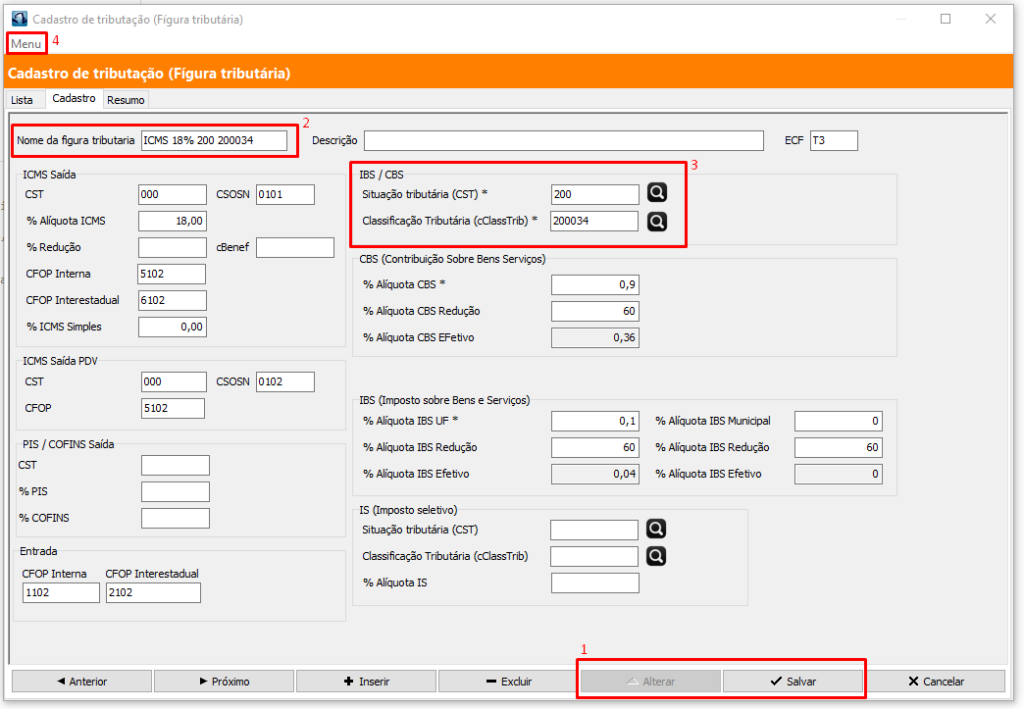Screen dimensions: 1024x709
Task: Switch to the Lista tab
Action: point(22,100)
